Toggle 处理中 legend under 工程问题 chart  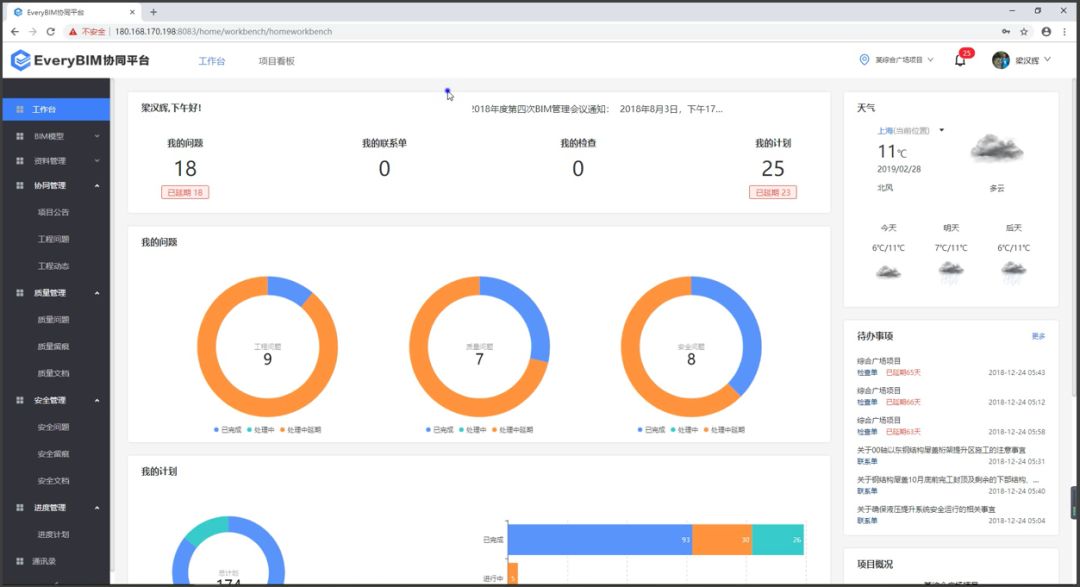260,430
